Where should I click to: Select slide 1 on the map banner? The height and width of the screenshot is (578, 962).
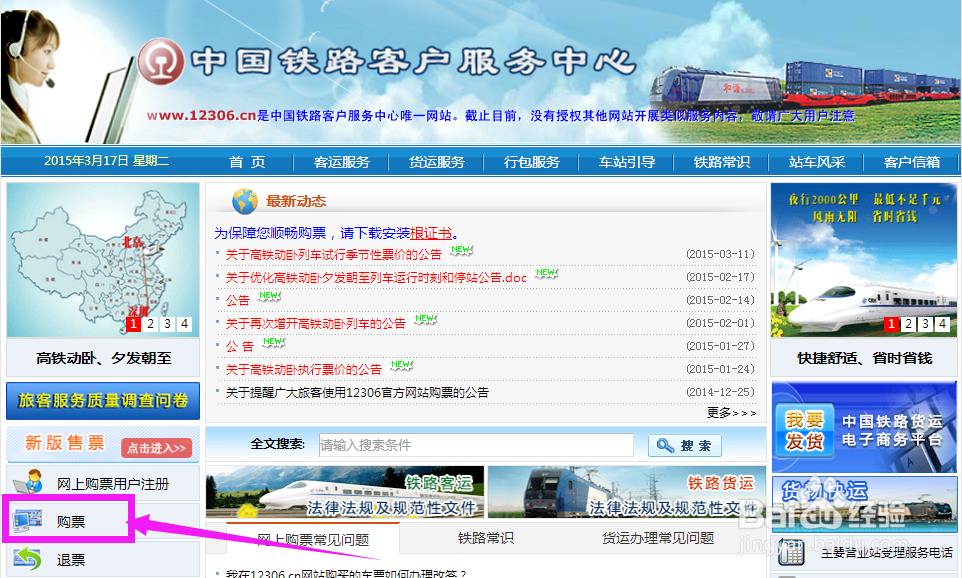point(133,324)
